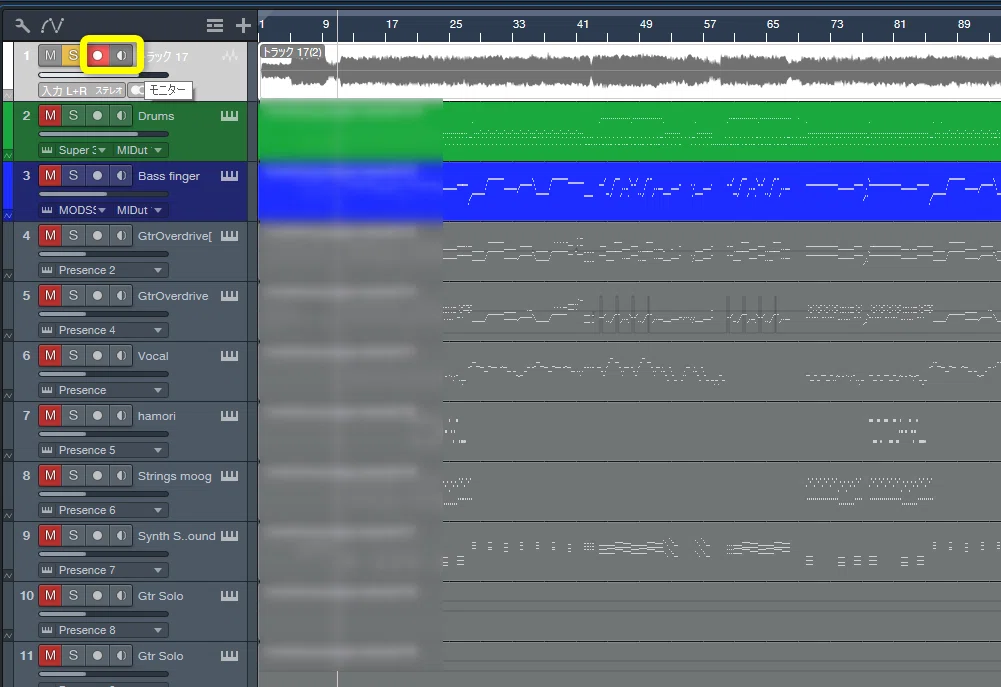Add a new track with plus icon
The image size is (1001, 687).
tap(243, 26)
